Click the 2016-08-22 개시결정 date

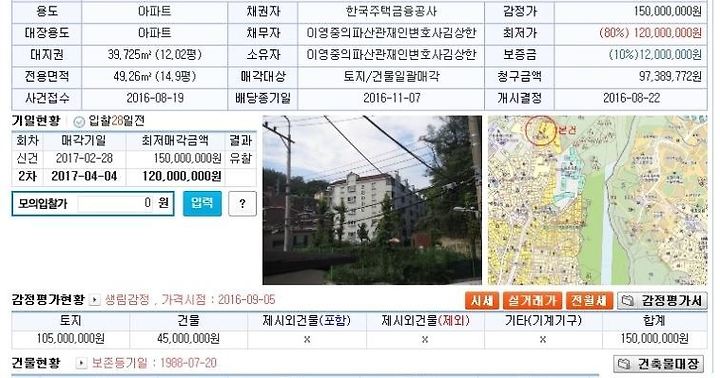pyautogui.click(x=631, y=98)
